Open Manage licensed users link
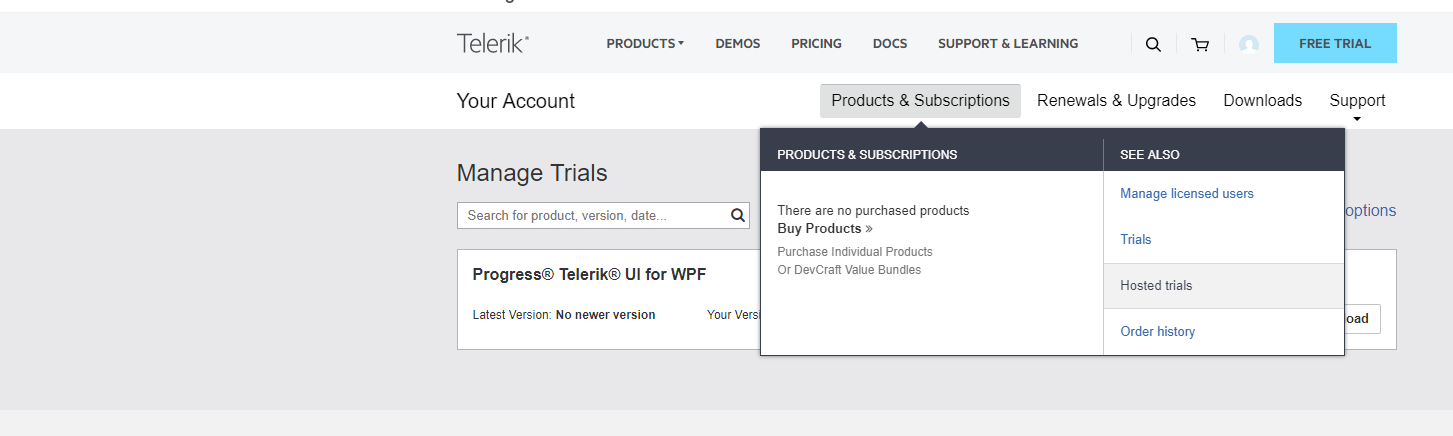The width and height of the screenshot is (1453, 436). coord(1187,194)
